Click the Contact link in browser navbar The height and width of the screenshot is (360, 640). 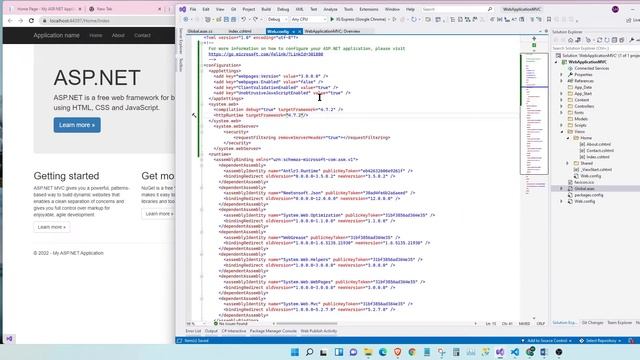coord(142,36)
